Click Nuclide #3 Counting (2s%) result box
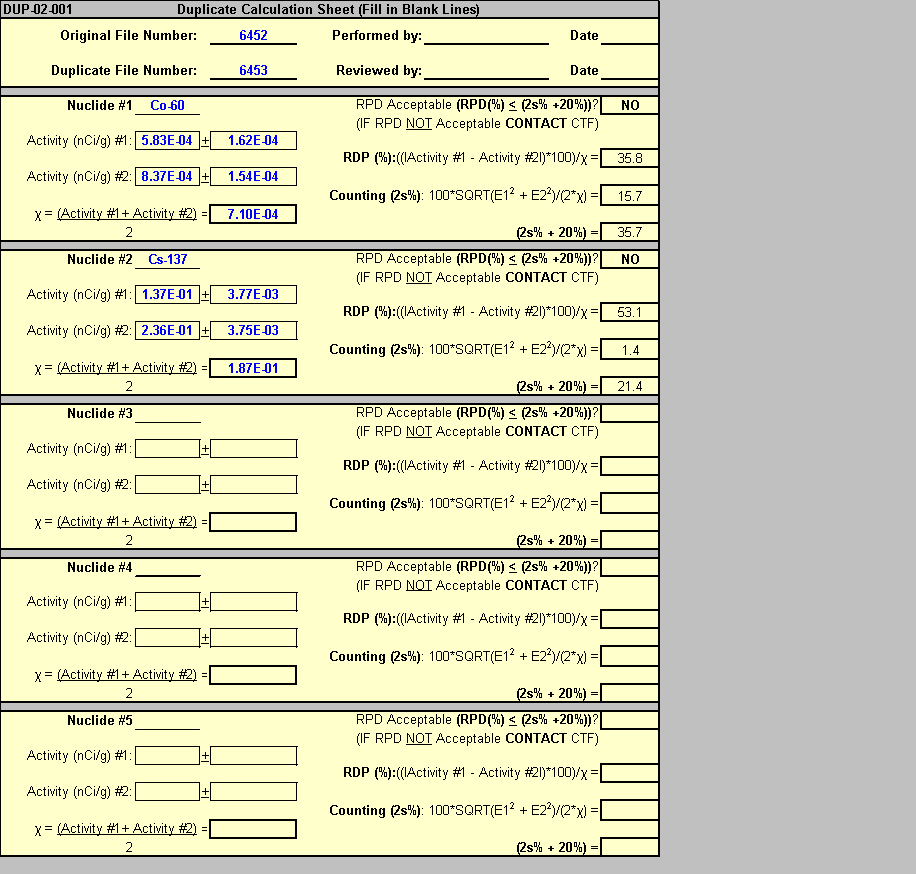This screenshot has height=874, width=916. tap(630, 503)
